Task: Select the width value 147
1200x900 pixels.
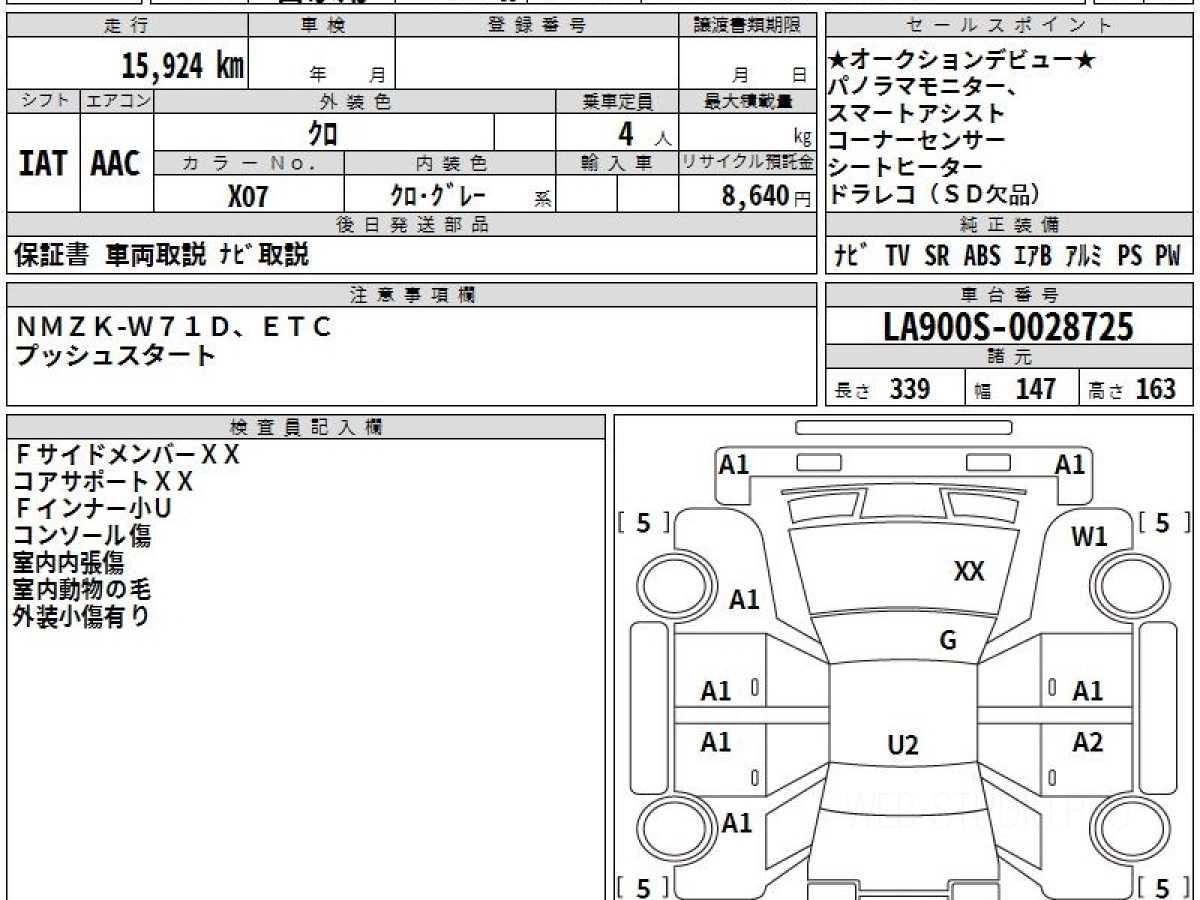Action: [1036, 389]
